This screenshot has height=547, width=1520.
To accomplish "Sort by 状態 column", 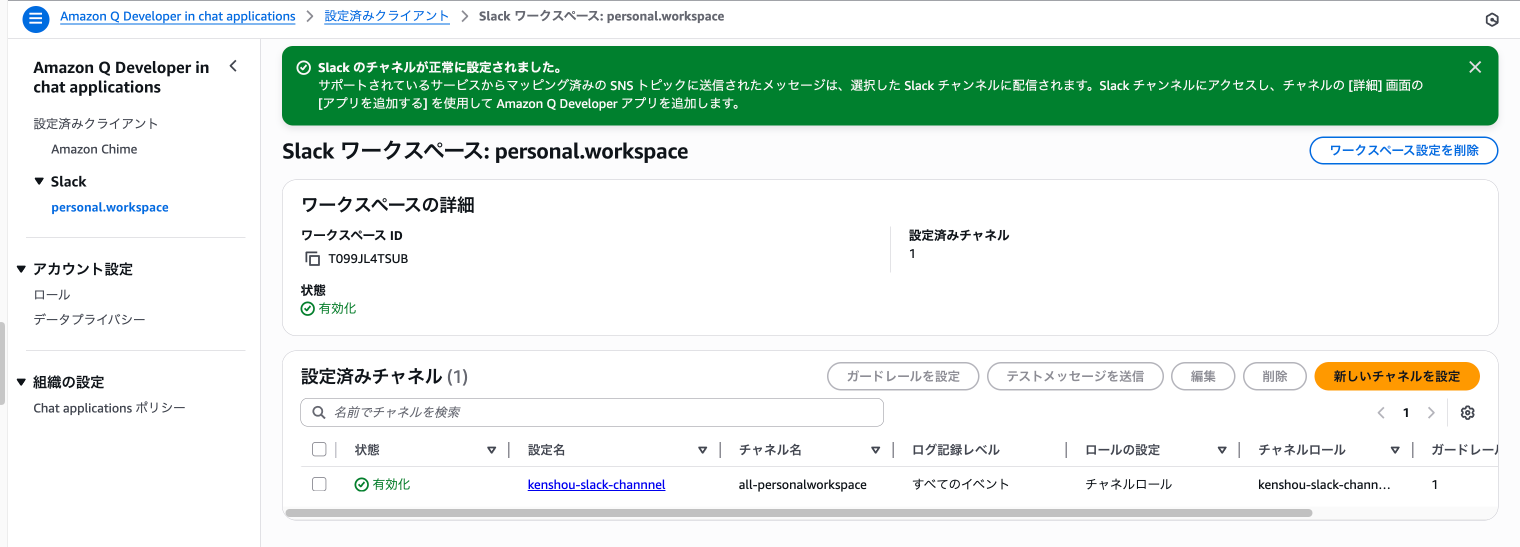I will pos(491,450).
